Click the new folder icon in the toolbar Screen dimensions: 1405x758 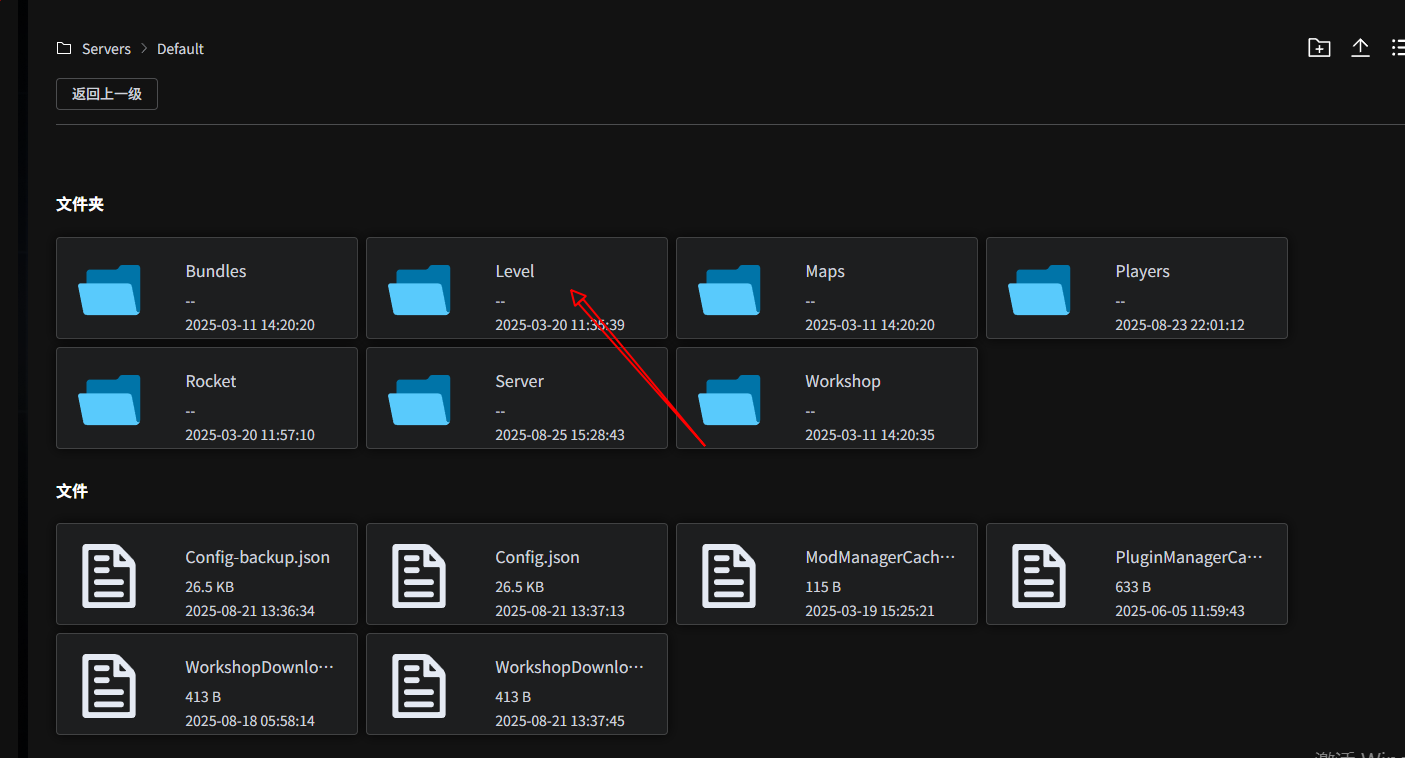(1319, 48)
